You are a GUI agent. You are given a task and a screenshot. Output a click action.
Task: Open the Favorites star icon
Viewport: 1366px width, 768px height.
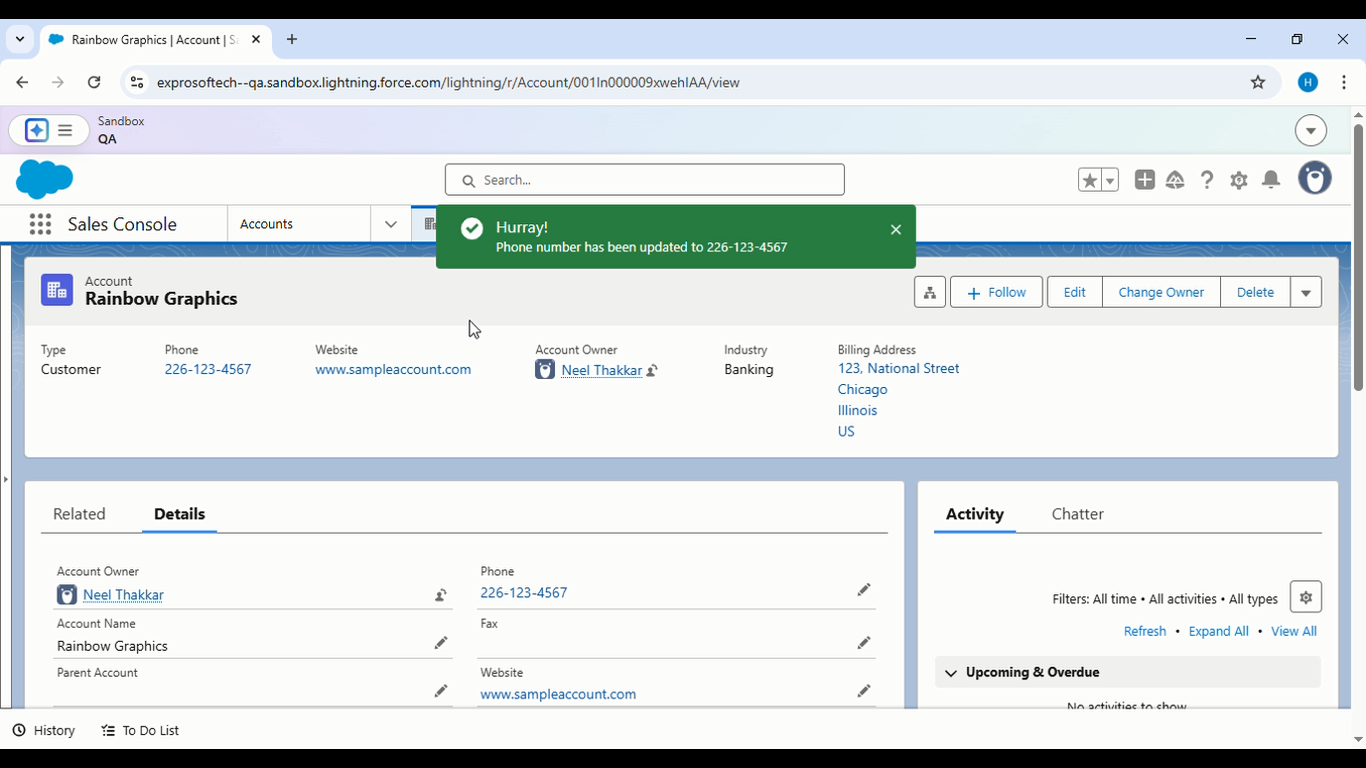tap(1089, 180)
